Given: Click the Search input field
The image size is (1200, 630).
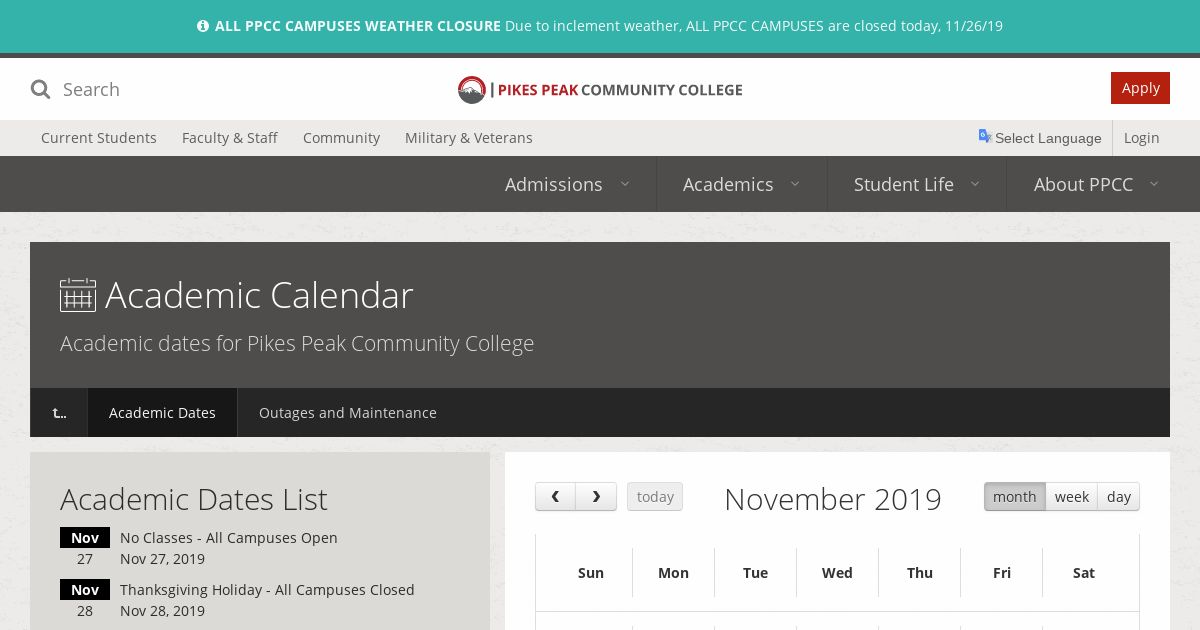Looking at the screenshot, I should 200,90.
